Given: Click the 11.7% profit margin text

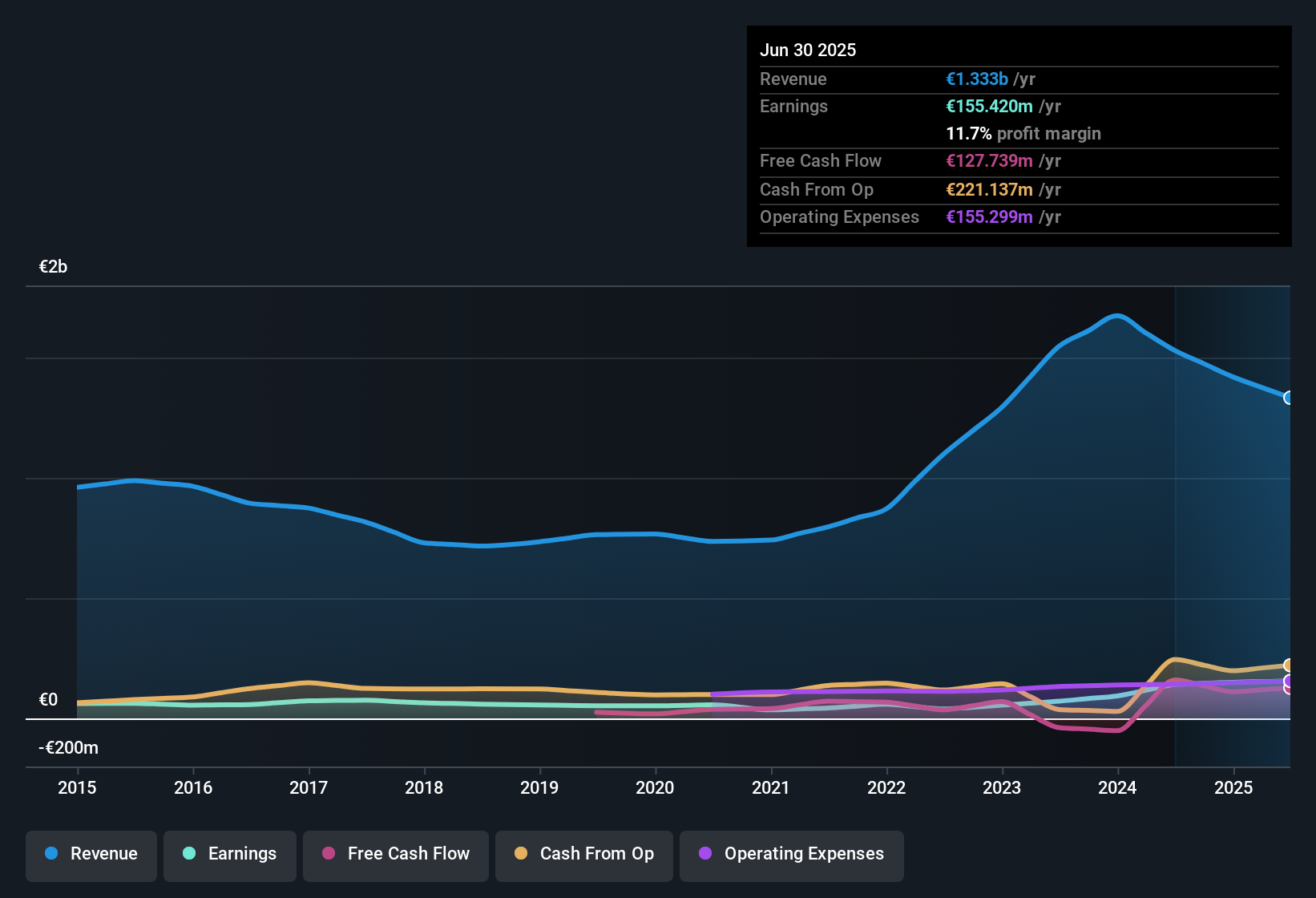Looking at the screenshot, I should pyautogui.click(x=1023, y=133).
